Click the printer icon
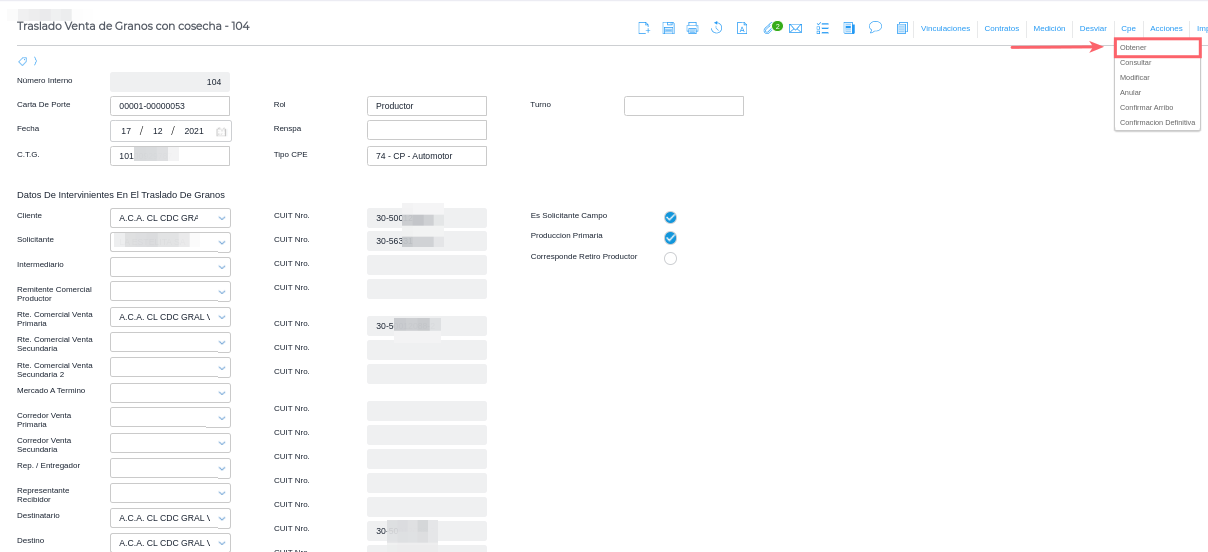The image size is (1208, 552). coord(692,28)
